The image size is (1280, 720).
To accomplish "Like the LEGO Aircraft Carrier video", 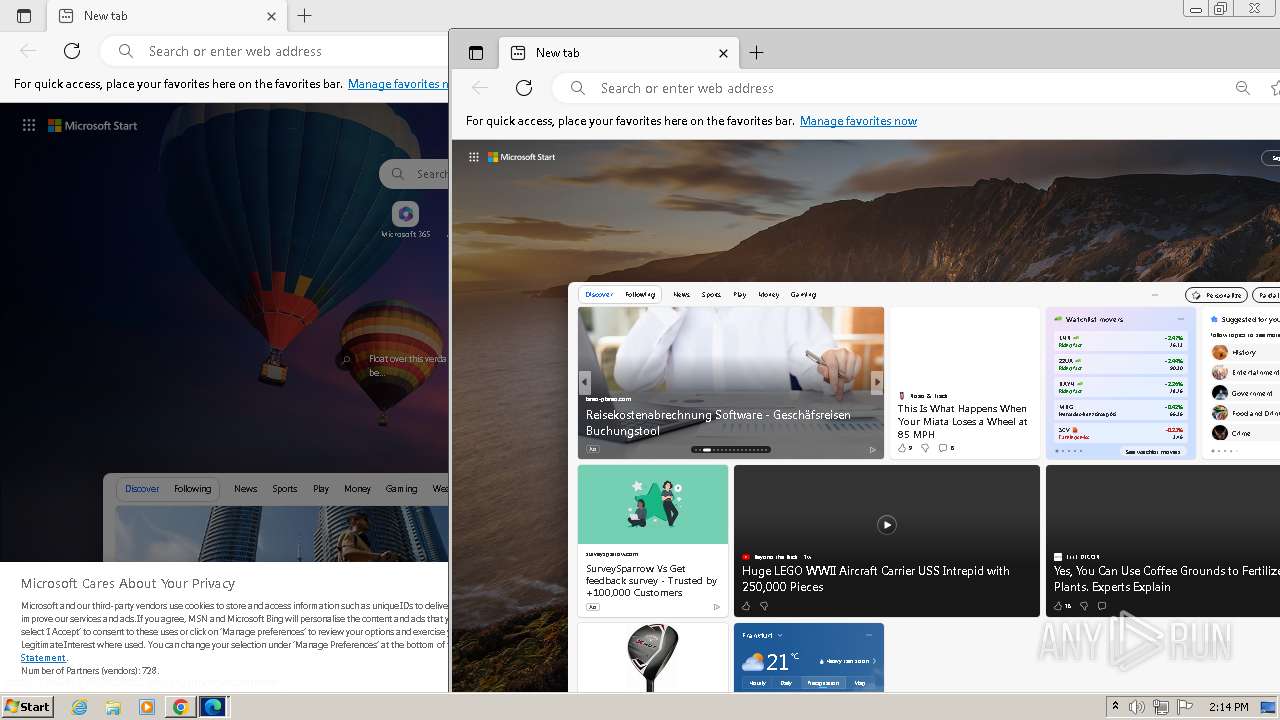I will click(746, 606).
